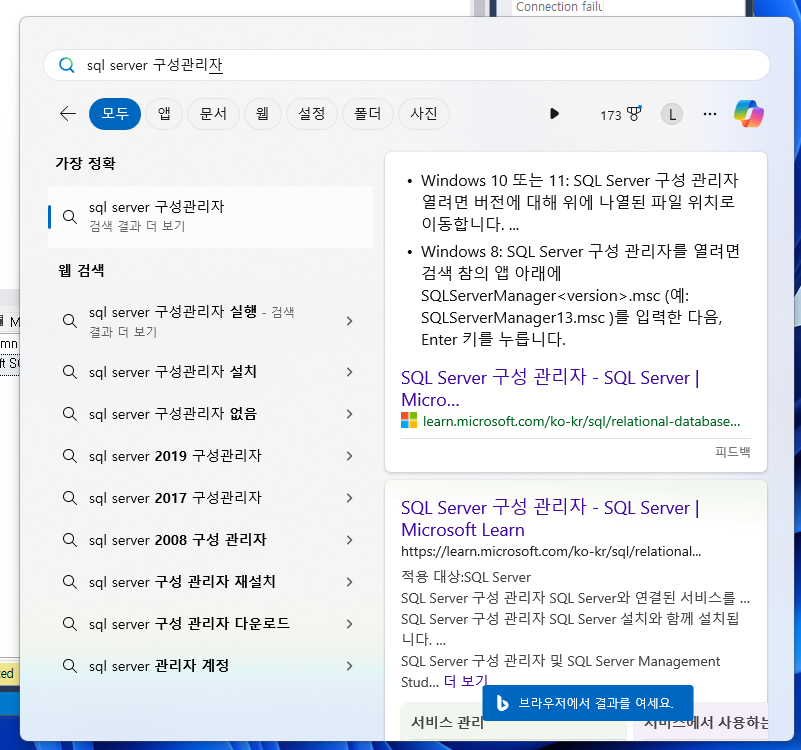
Task: Open Microsoft Rewards via the 173 trophy icon
Action: (620, 114)
